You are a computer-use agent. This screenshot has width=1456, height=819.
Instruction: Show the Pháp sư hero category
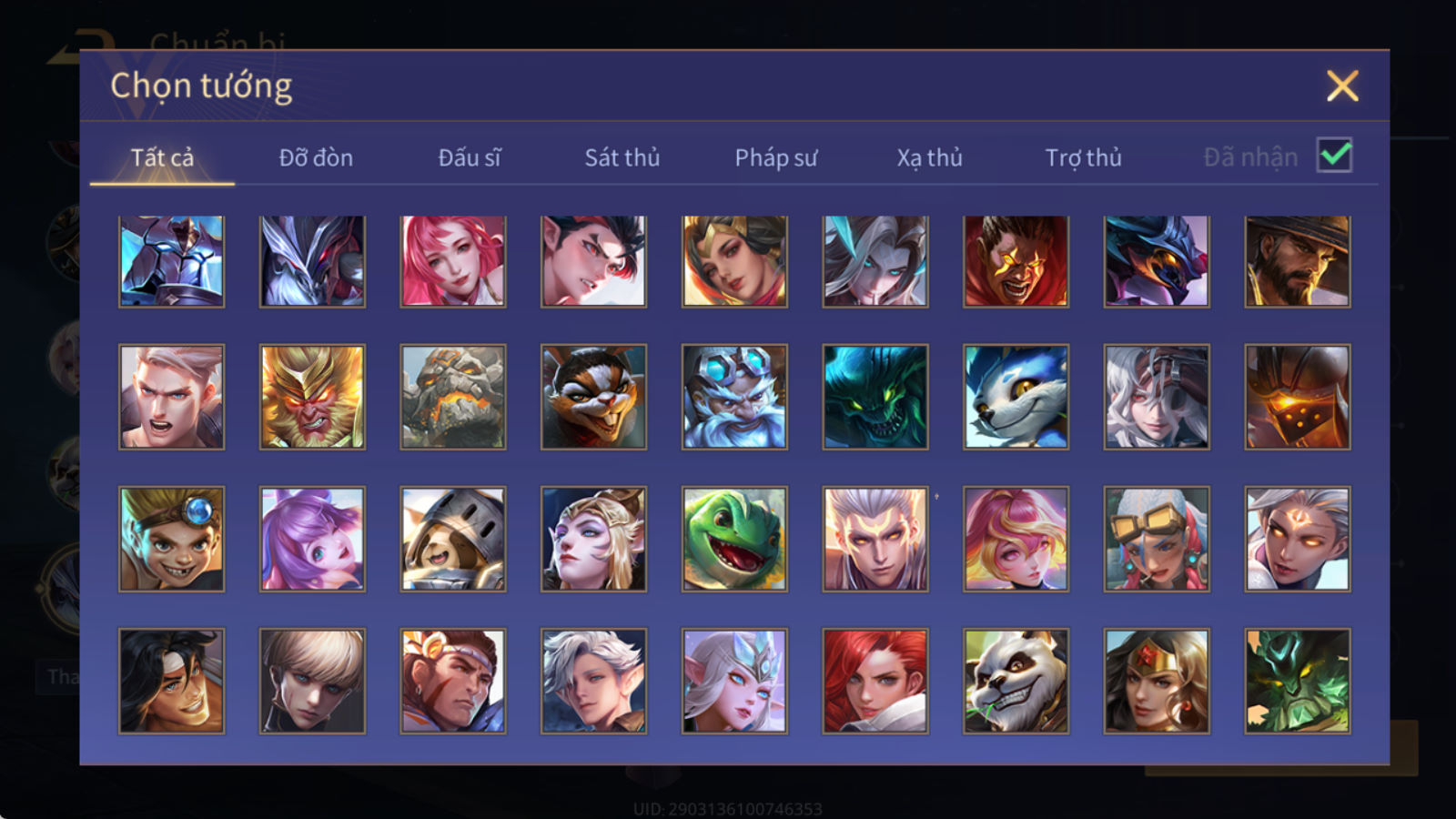click(x=776, y=157)
